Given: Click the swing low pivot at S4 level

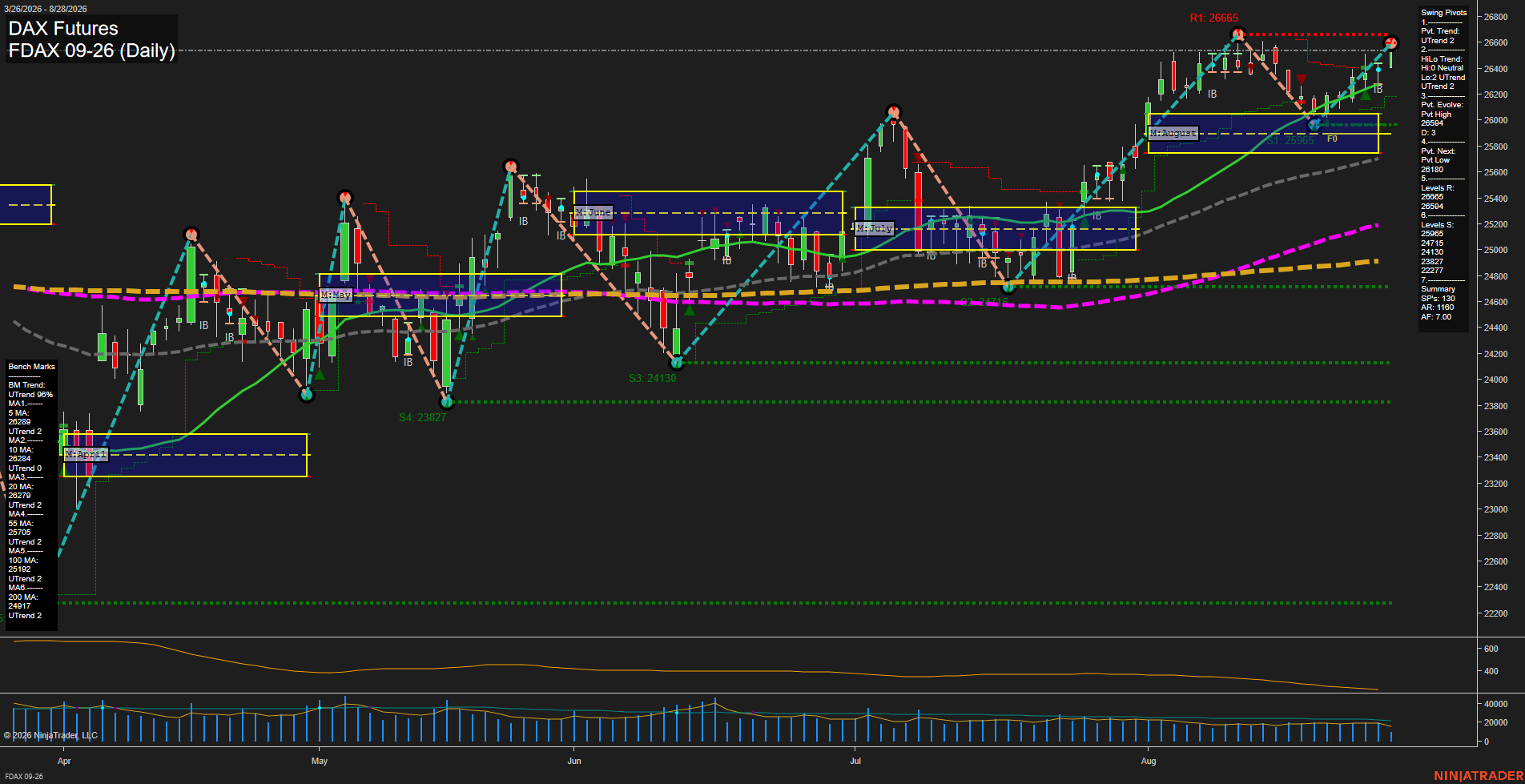Looking at the screenshot, I should (447, 402).
